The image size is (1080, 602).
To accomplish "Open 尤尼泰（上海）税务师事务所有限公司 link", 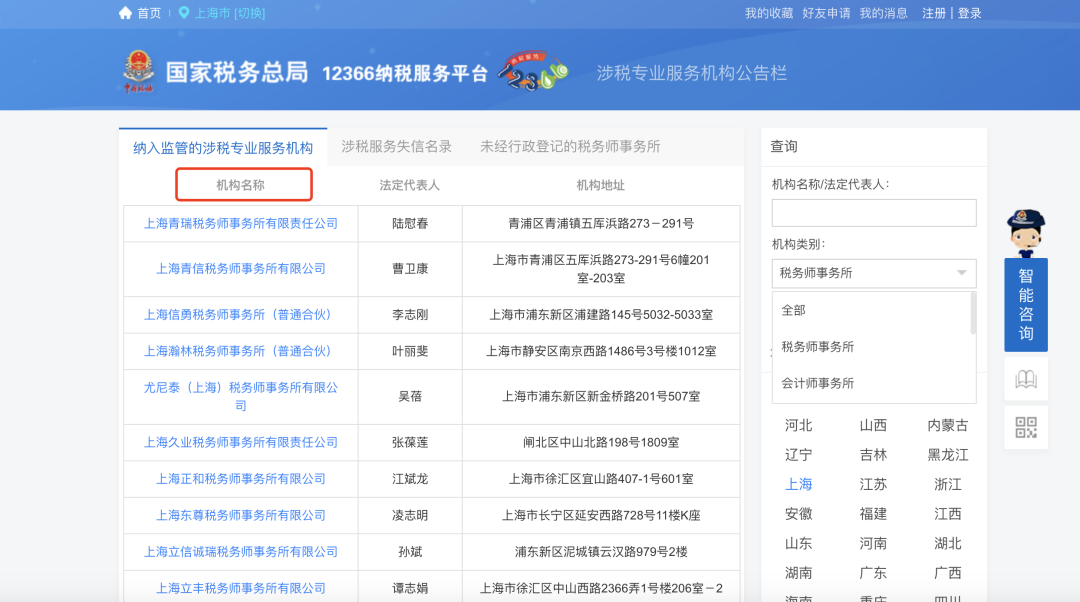I will tap(240, 396).
